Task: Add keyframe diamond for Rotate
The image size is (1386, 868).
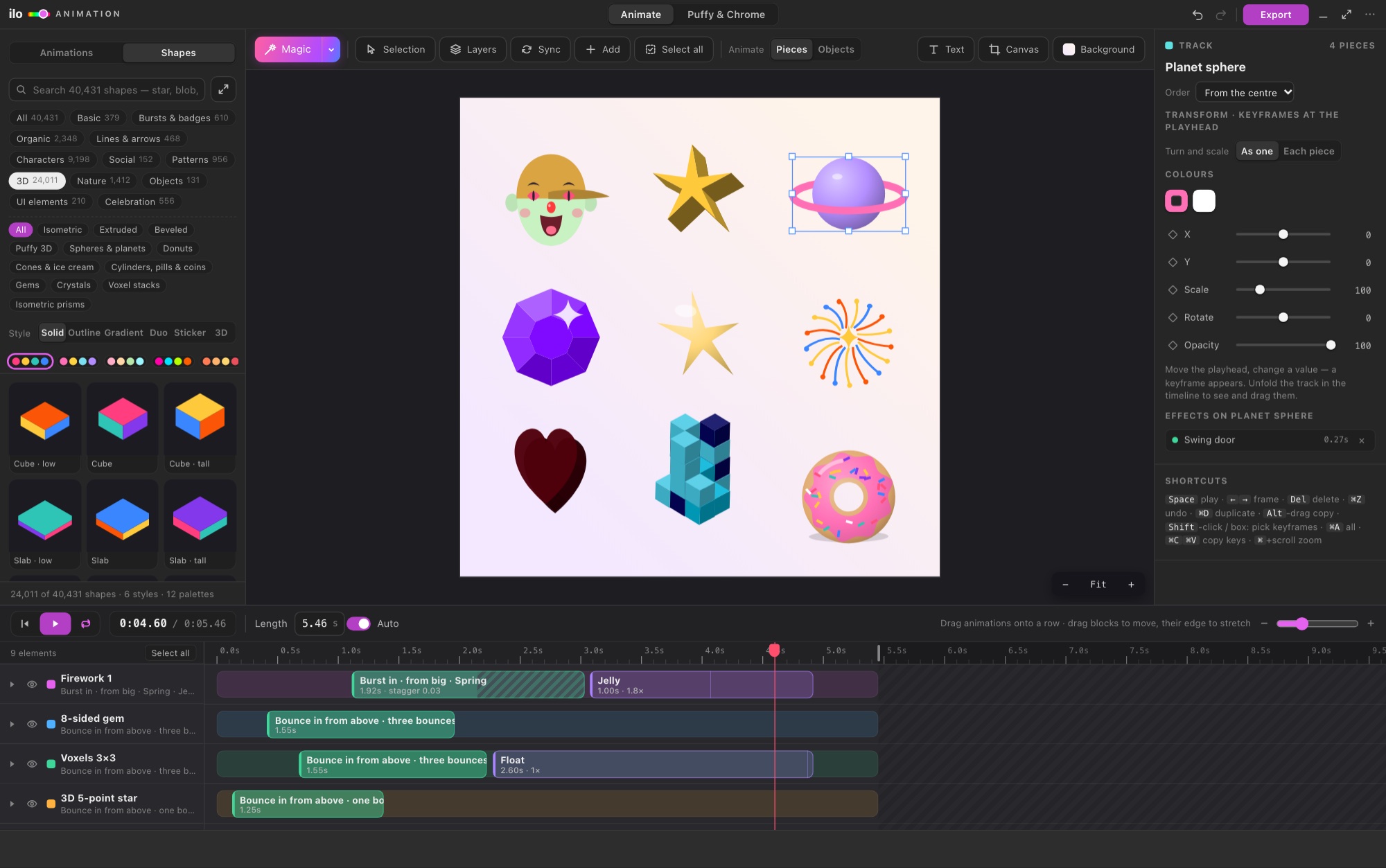Action: (1173, 318)
